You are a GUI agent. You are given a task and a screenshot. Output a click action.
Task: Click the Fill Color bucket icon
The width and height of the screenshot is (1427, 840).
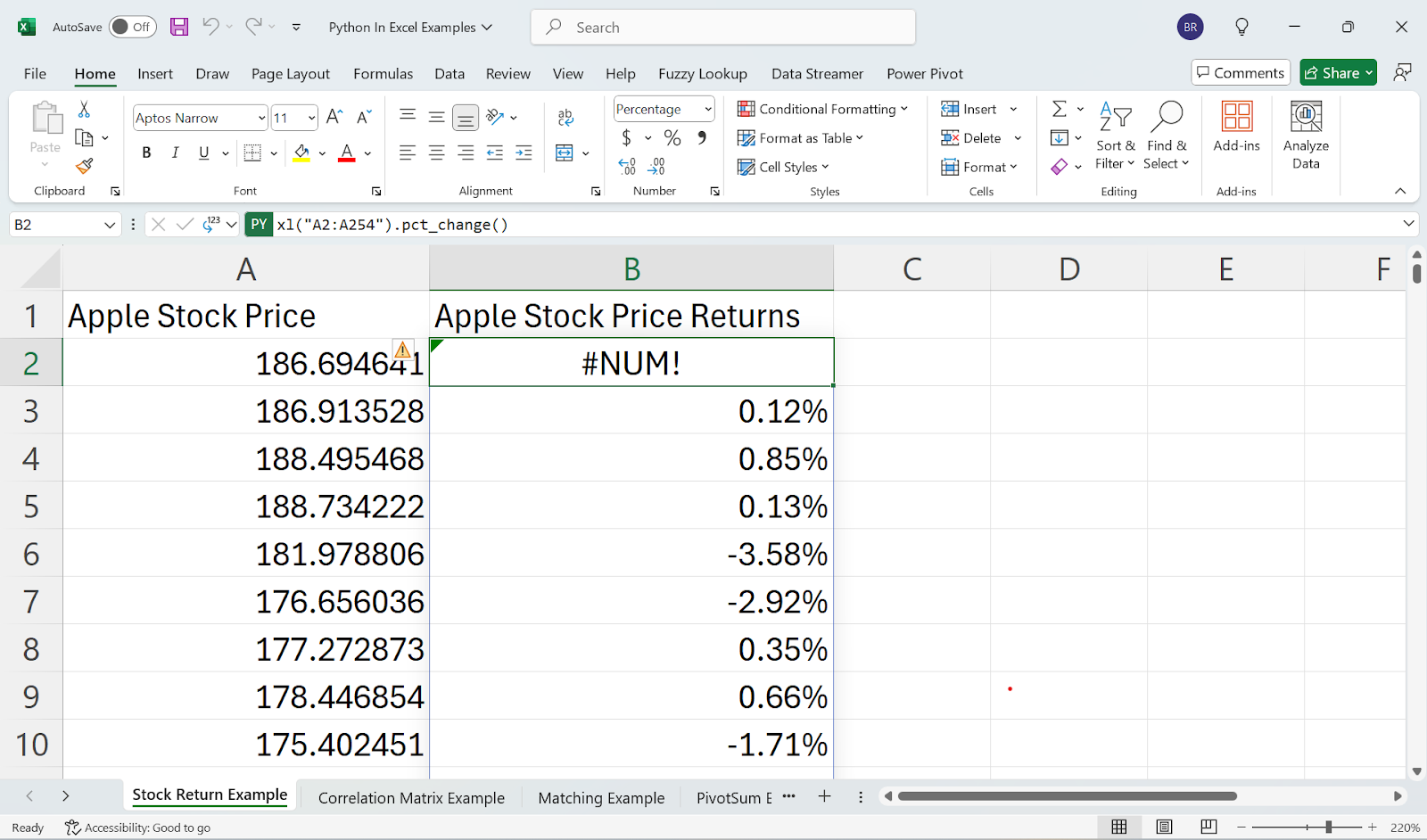[x=302, y=153]
